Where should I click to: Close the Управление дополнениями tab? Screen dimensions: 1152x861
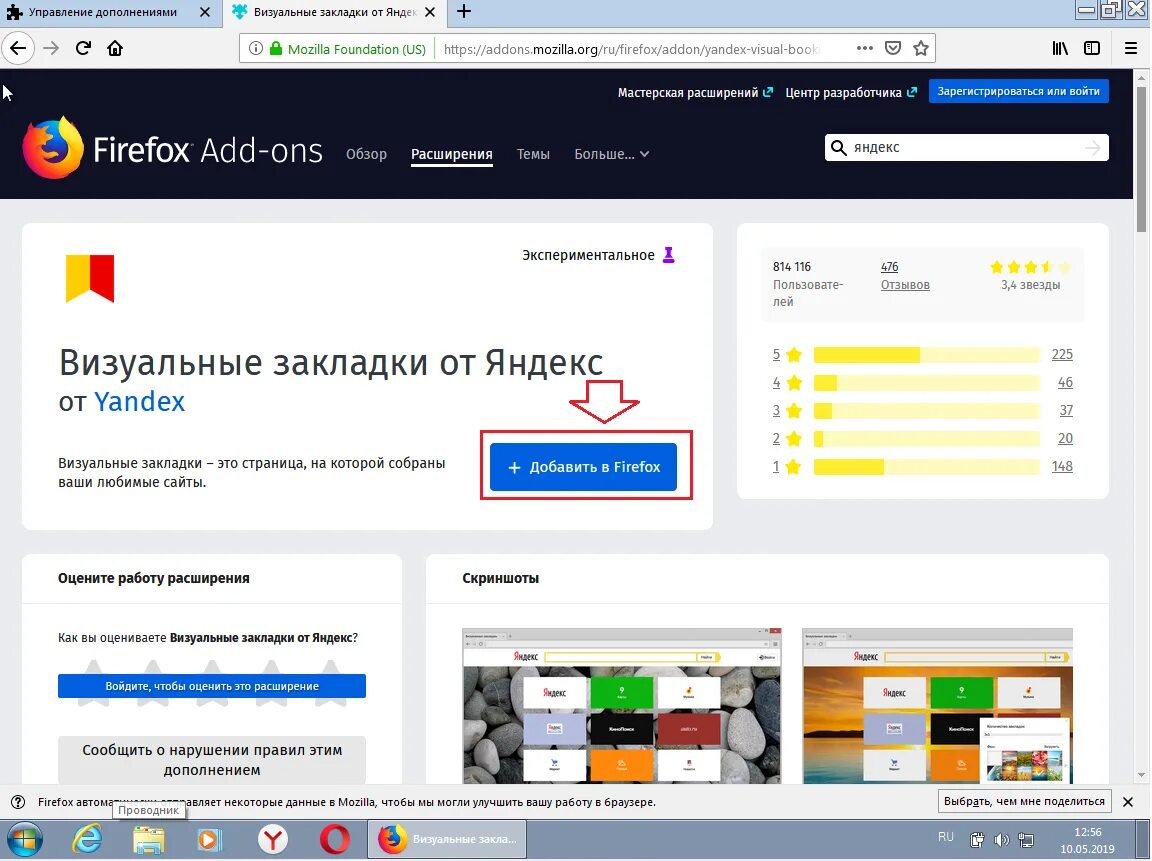coord(205,12)
